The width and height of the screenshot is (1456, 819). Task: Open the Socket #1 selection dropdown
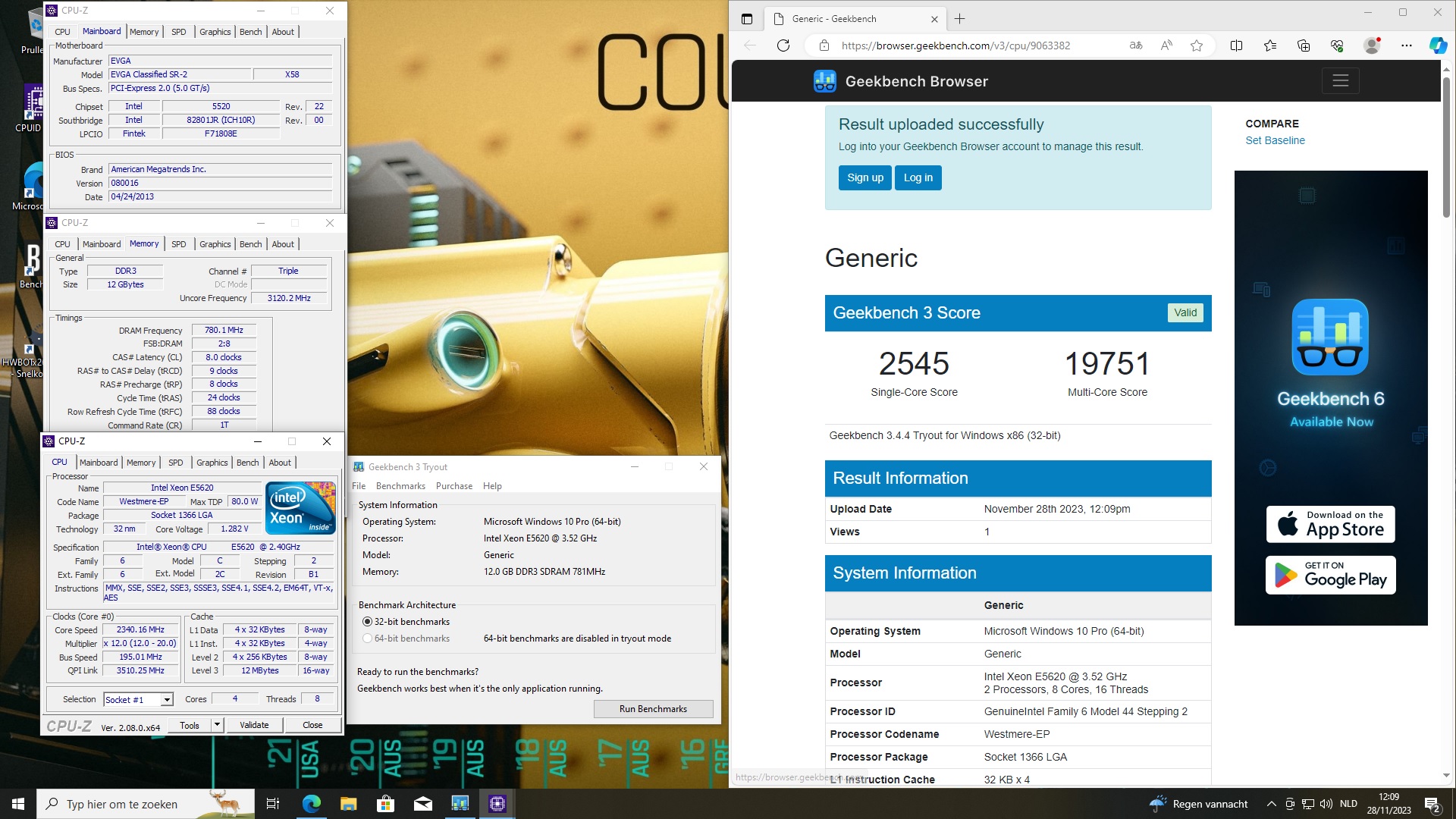[x=139, y=699]
